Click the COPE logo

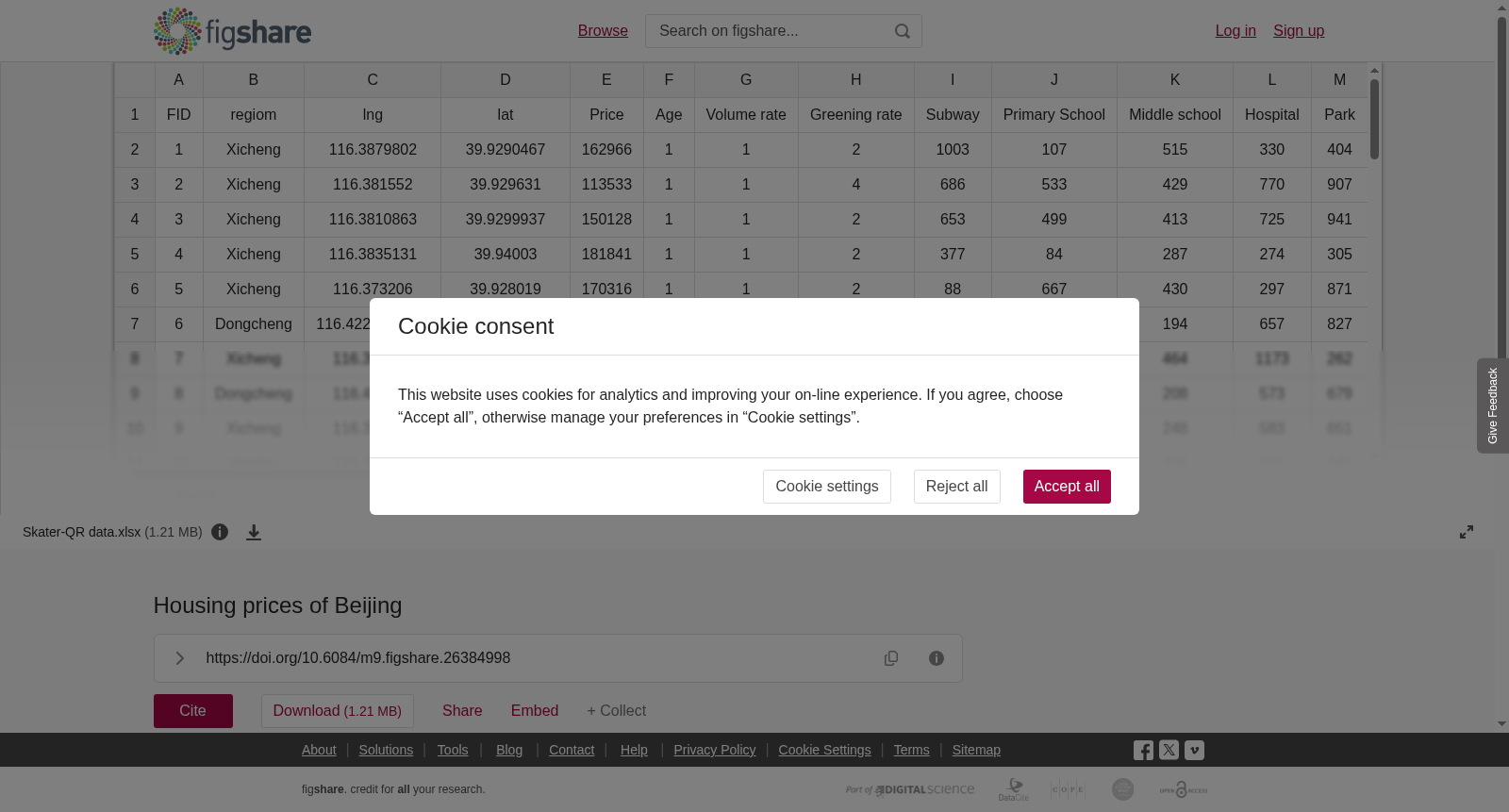pyautogui.click(x=1068, y=789)
